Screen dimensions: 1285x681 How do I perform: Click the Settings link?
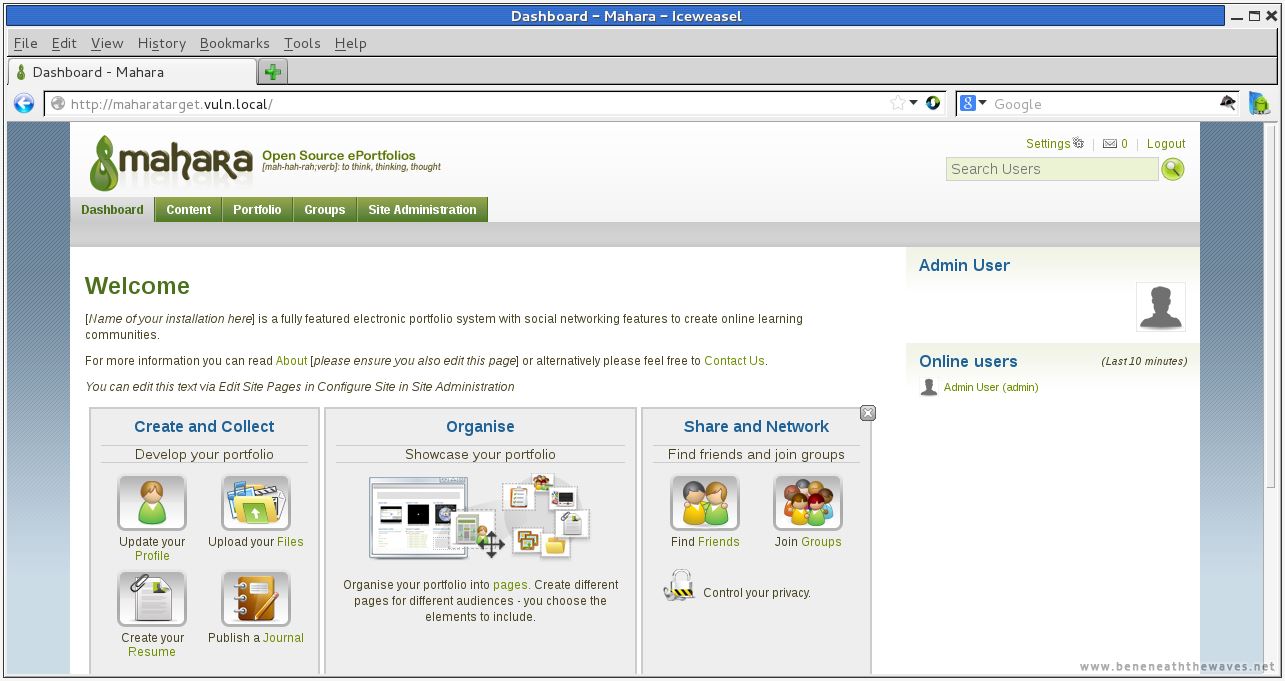pyautogui.click(x=1047, y=144)
